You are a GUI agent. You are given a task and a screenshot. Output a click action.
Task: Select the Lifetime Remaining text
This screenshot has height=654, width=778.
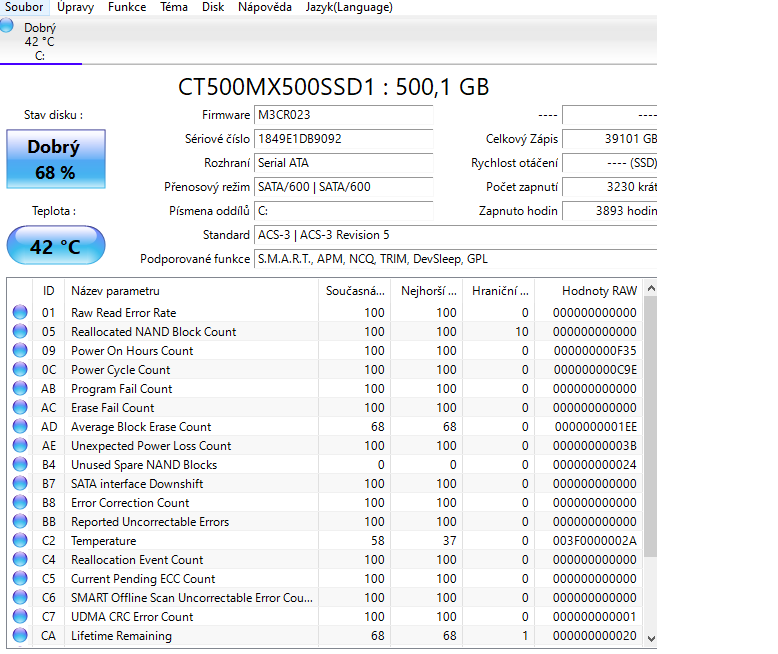point(121,636)
